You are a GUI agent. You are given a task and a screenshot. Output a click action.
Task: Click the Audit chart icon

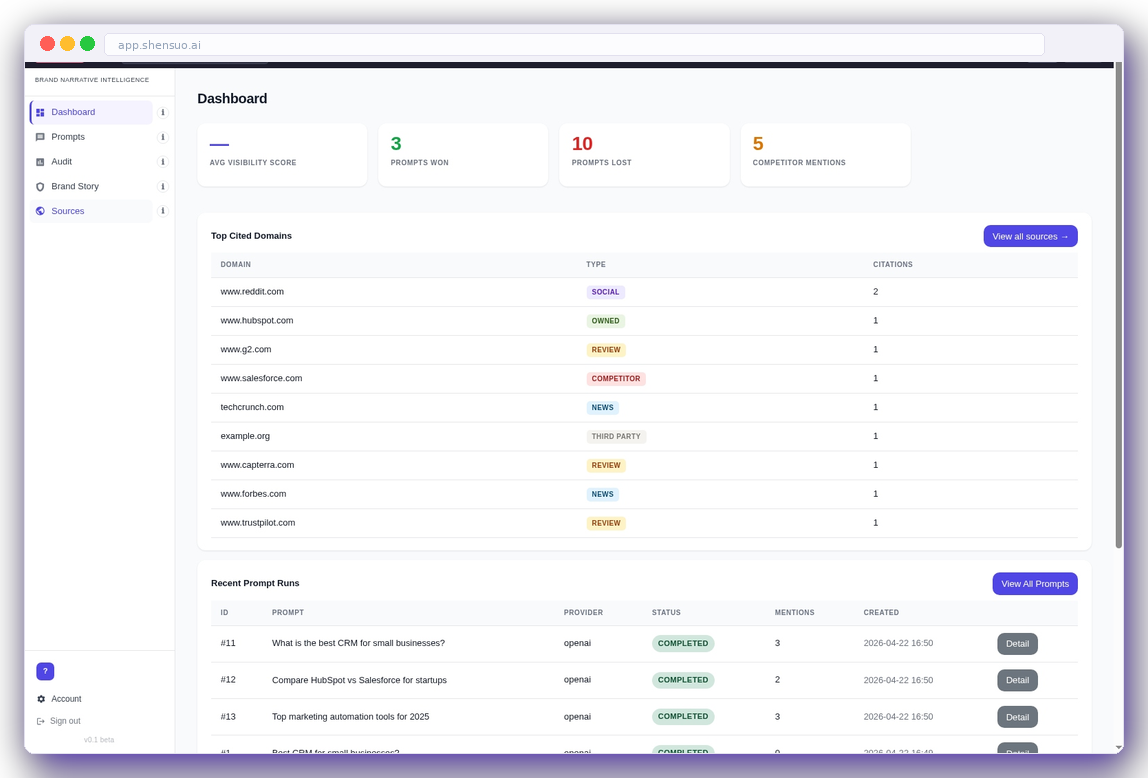point(39,161)
